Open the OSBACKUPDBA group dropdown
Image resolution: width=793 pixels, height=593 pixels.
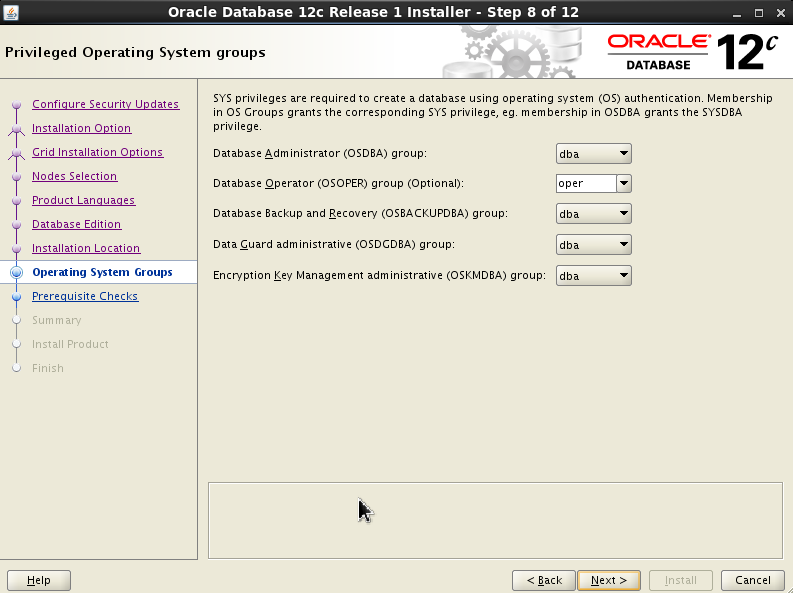593,214
